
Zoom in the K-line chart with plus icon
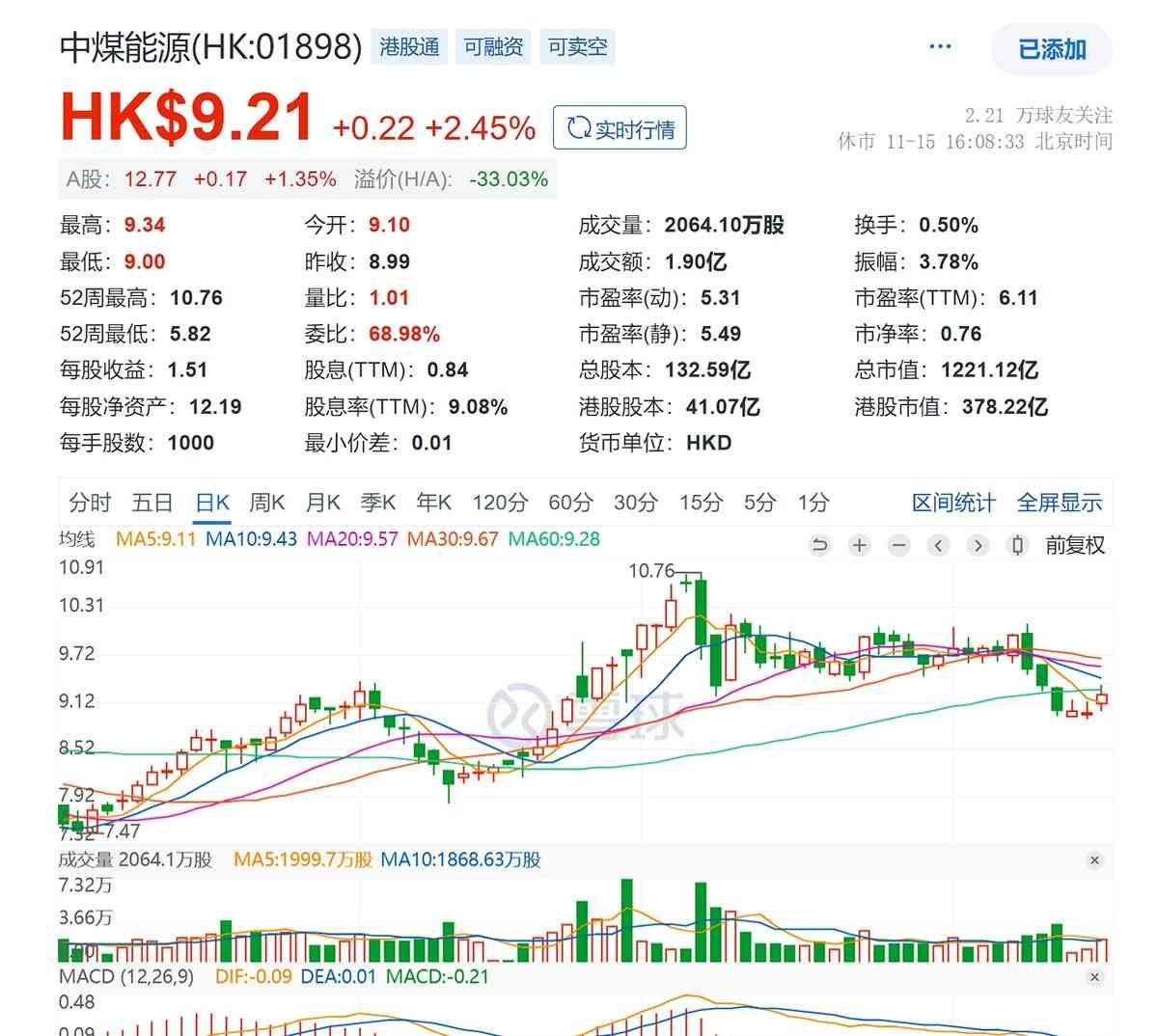tap(859, 546)
